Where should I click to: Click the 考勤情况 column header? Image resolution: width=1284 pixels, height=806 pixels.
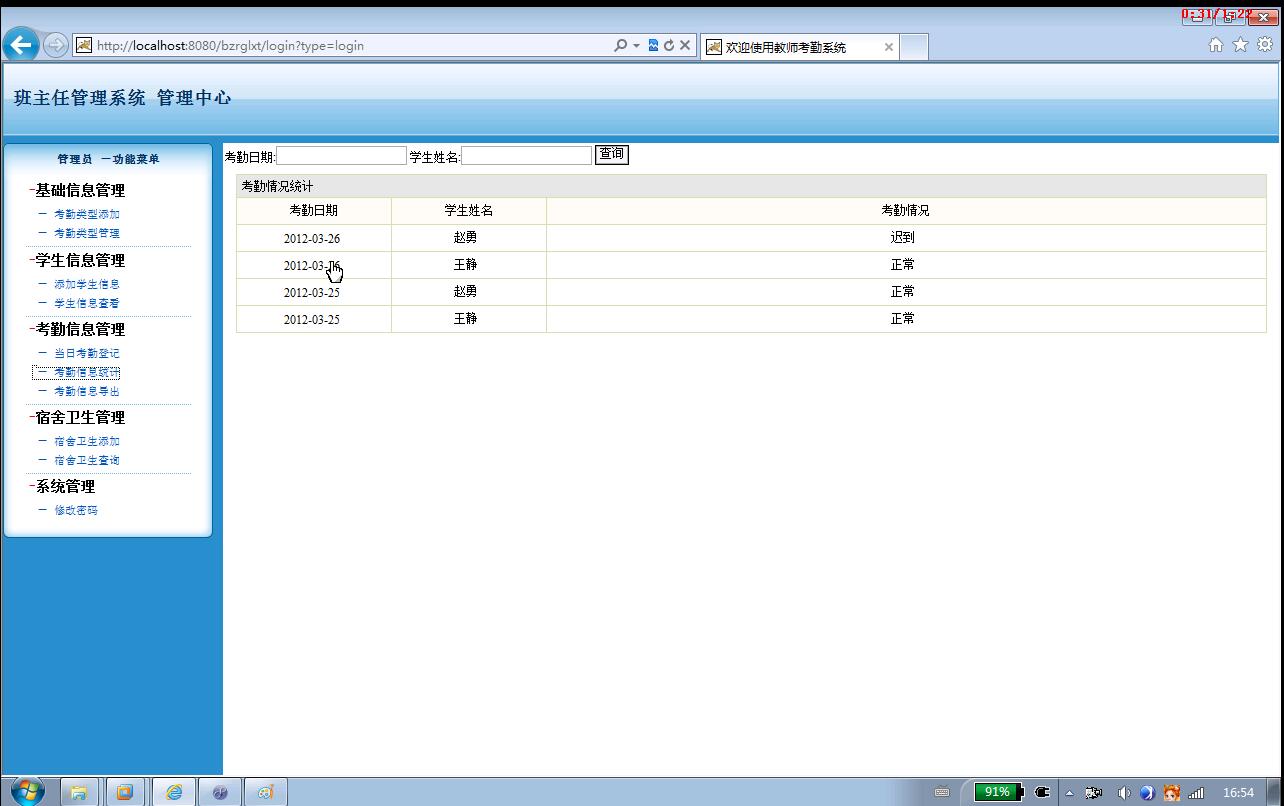point(905,210)
